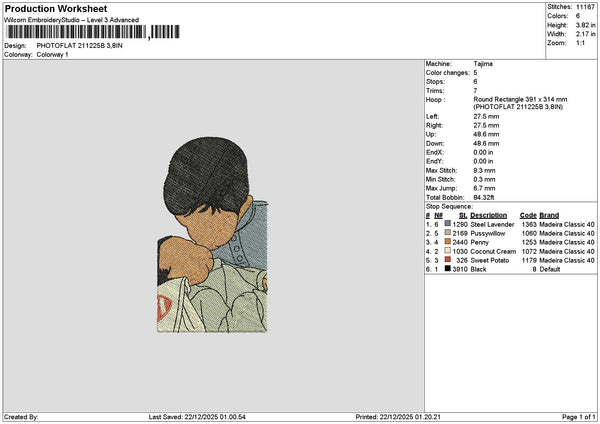
Task: Click the Pussywillow color swatch
Action: [447, 233]
